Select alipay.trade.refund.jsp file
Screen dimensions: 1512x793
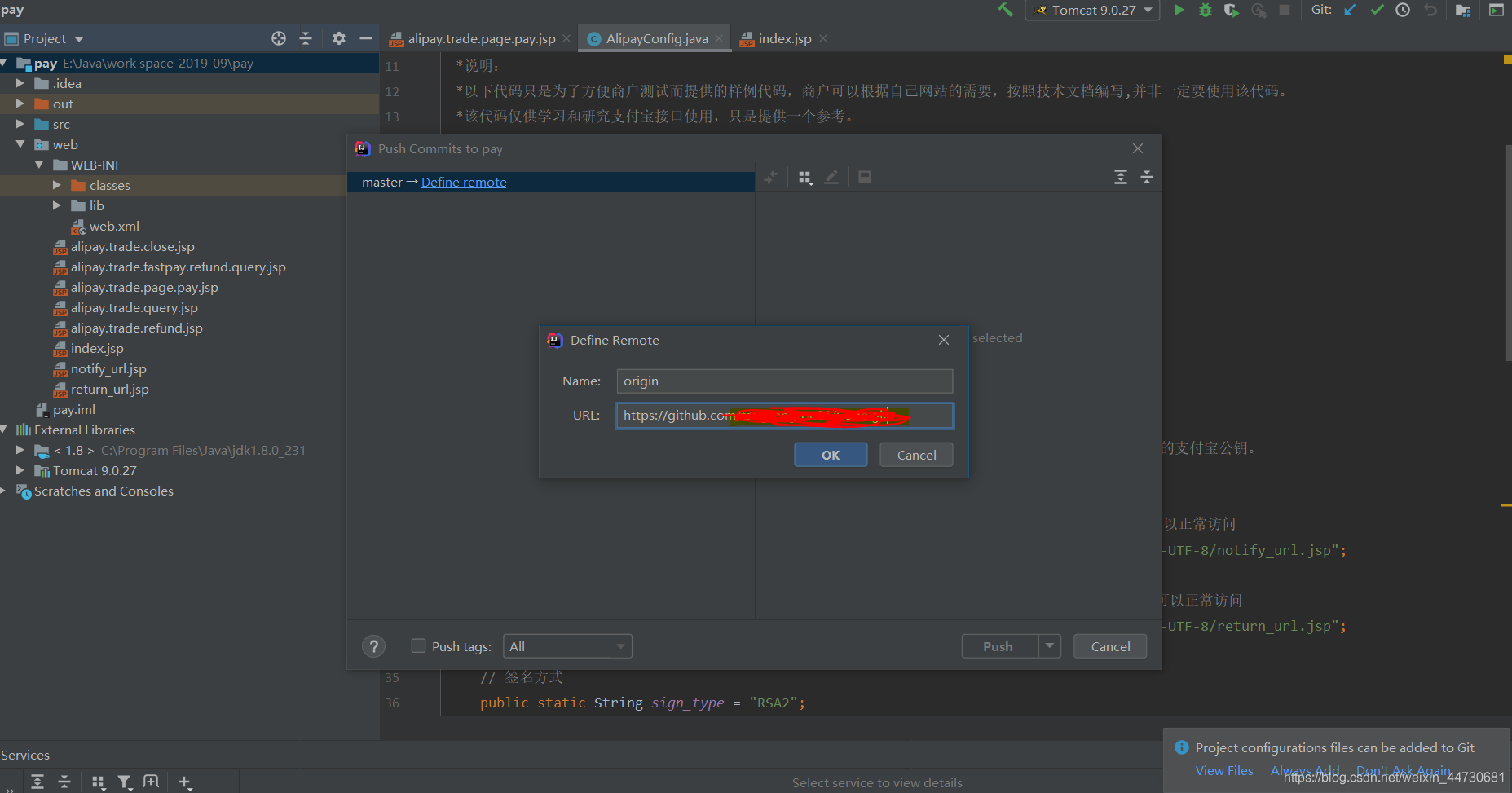coord(136,328)
